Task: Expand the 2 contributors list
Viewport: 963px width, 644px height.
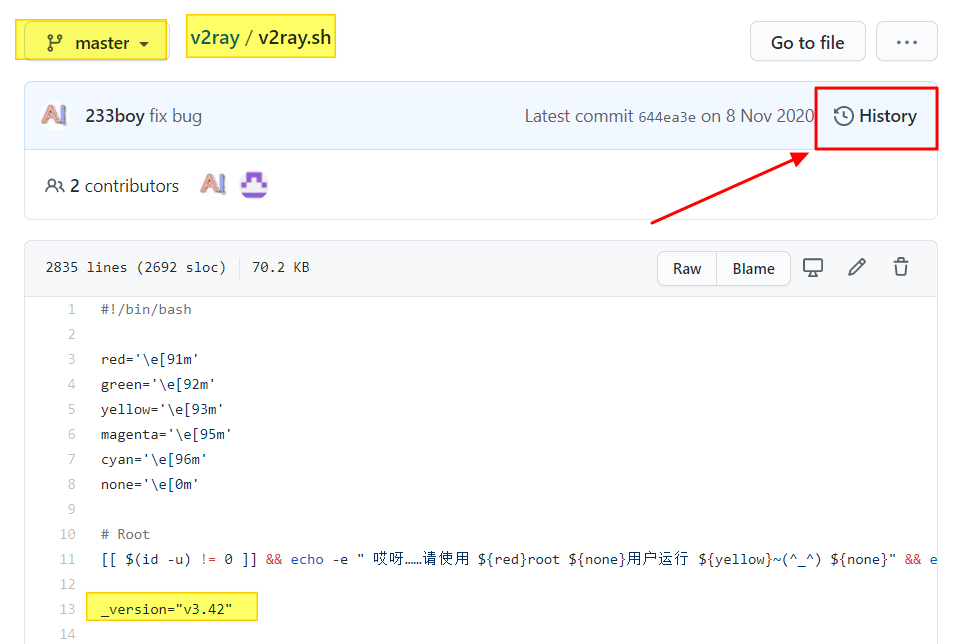Action: tap(112, 186)
